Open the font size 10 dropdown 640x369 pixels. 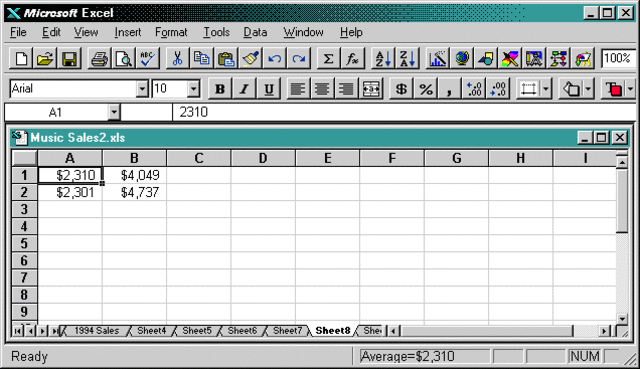(193, 89)
